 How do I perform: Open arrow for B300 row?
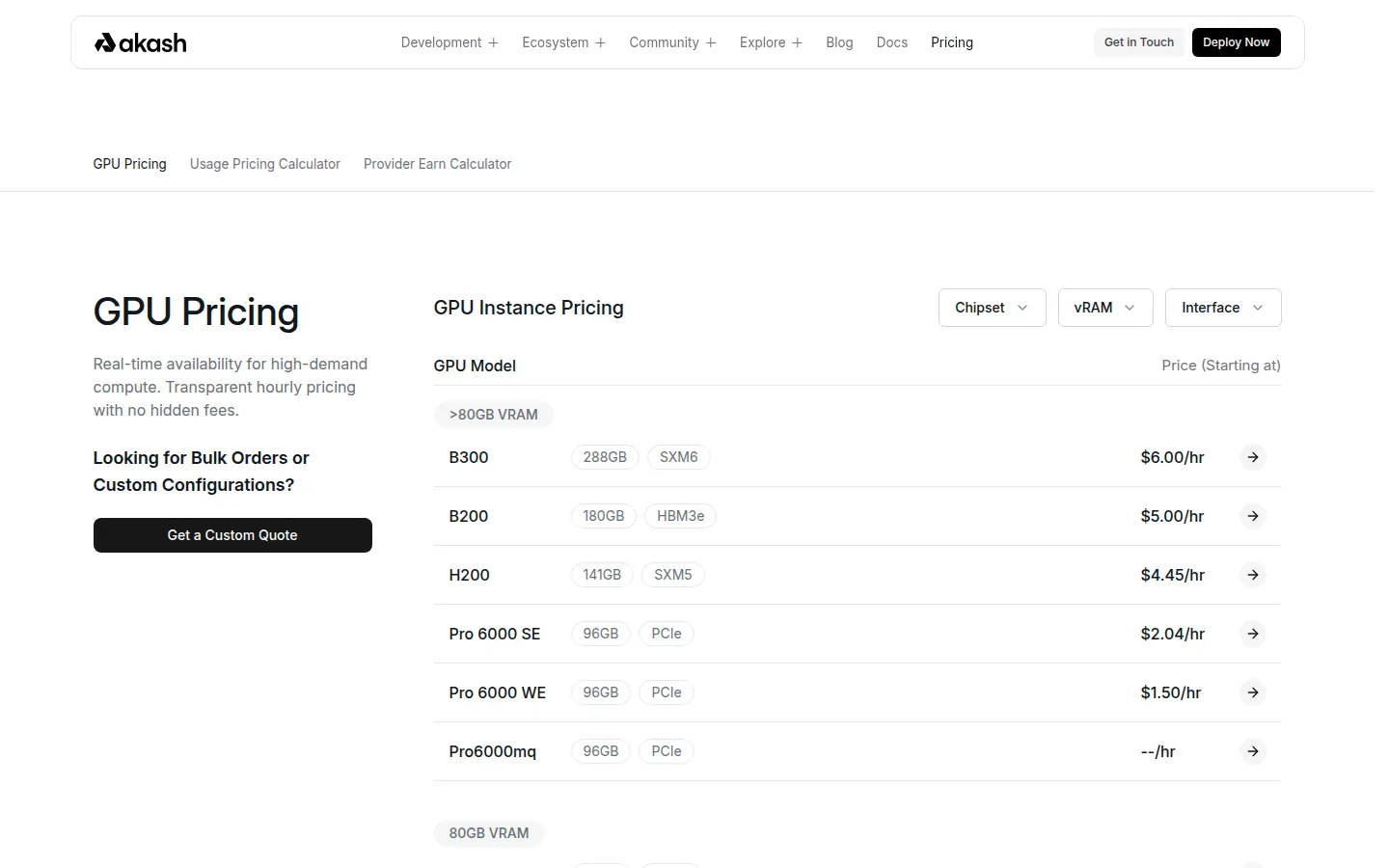(1252, 457)
